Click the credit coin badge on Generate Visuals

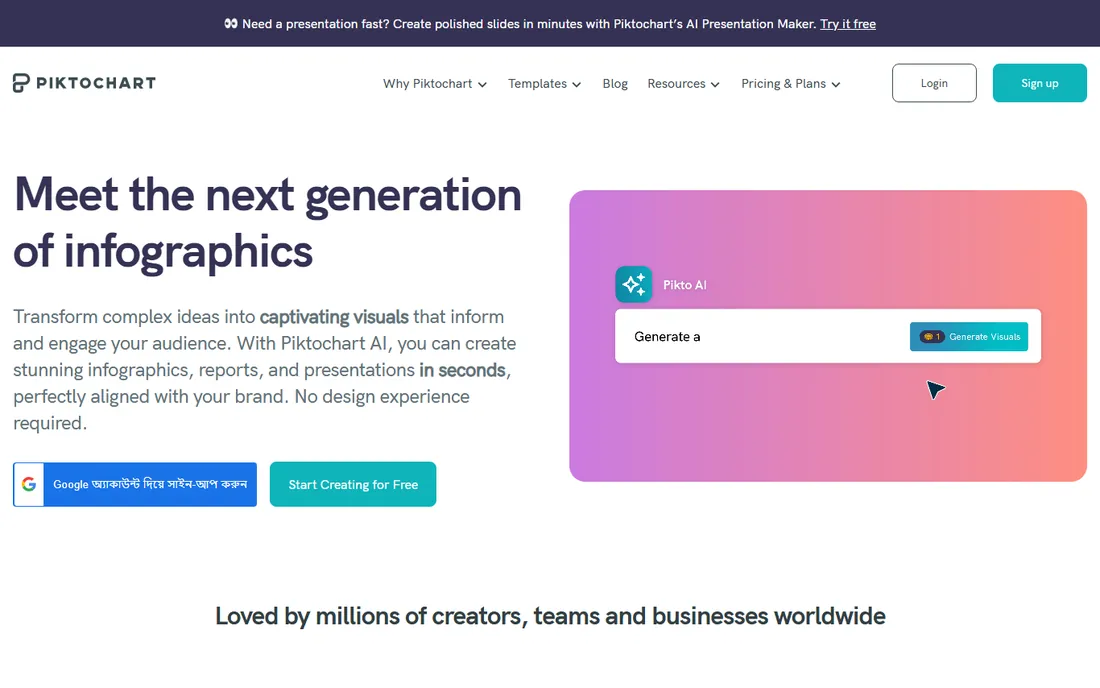(x=932, y=337)
